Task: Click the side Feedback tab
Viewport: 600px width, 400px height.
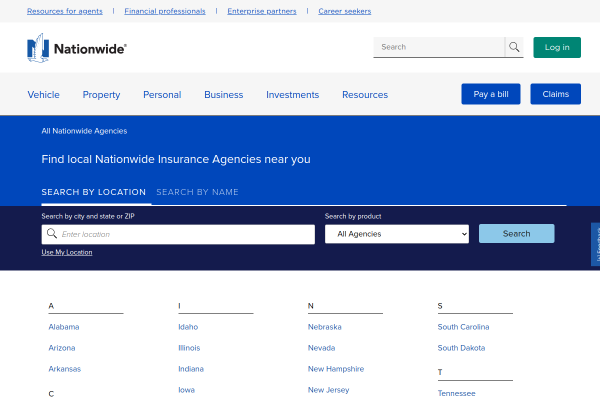Action: (595, 245)
